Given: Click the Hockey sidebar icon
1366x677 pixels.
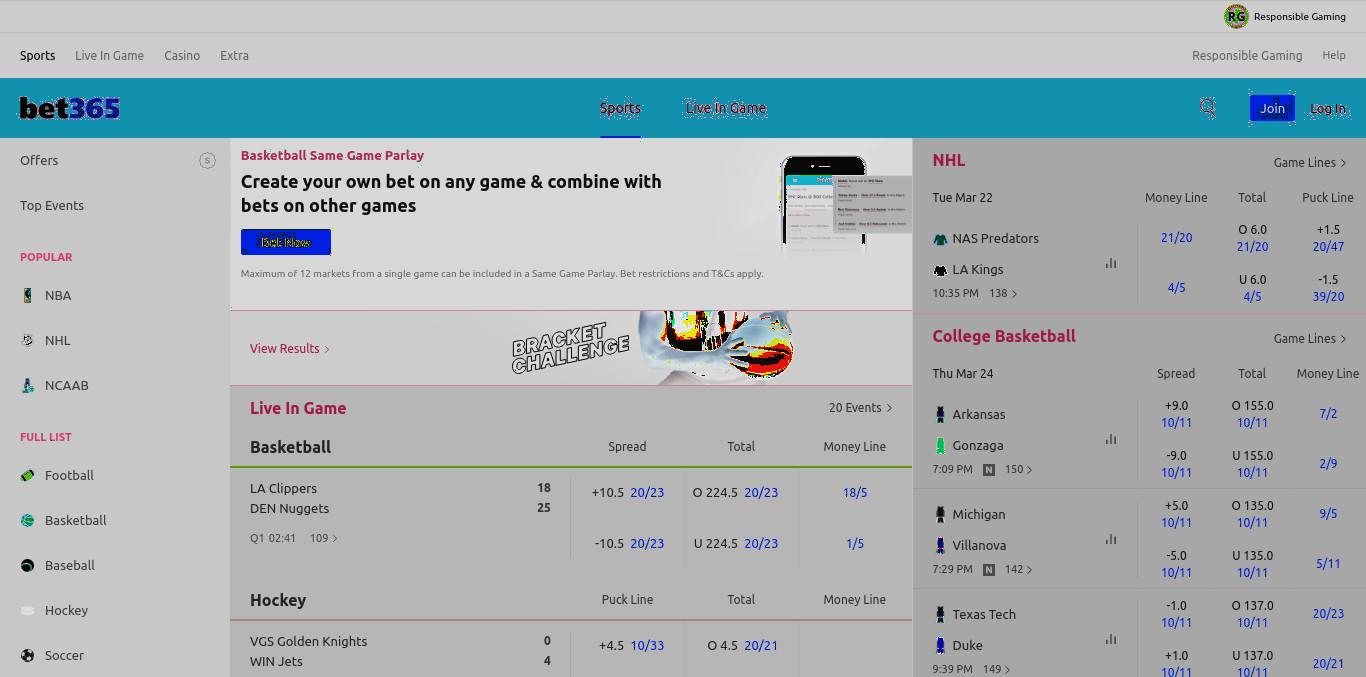Looking at the screenshot, I should click(27, 610).
